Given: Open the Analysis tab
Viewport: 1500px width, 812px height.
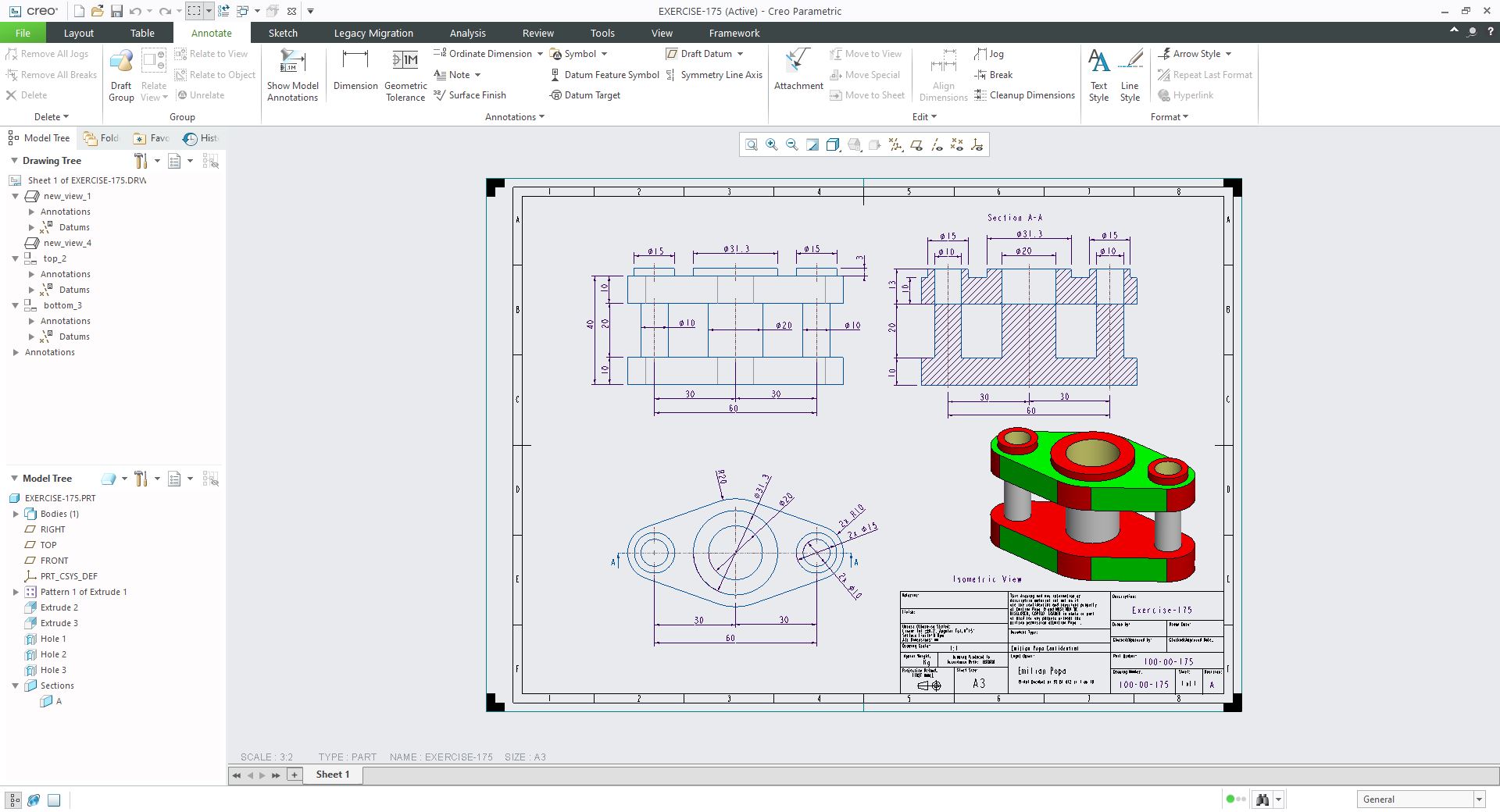Looking at the screenshot, I should (467, 33).
